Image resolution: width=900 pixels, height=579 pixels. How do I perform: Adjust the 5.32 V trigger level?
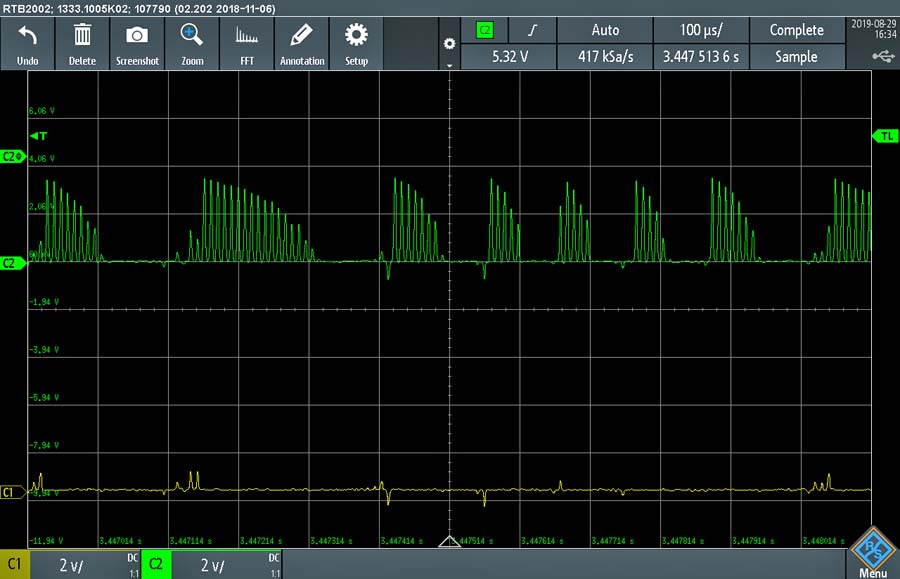(x=509, y=57)
